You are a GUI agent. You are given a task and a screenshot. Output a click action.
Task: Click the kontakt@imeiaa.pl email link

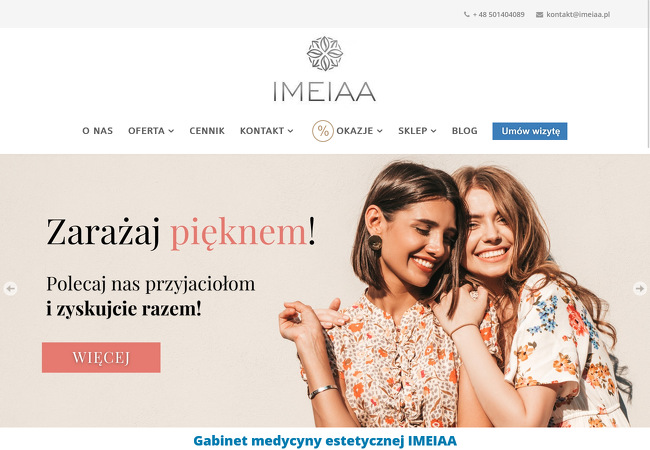(578, 15)
